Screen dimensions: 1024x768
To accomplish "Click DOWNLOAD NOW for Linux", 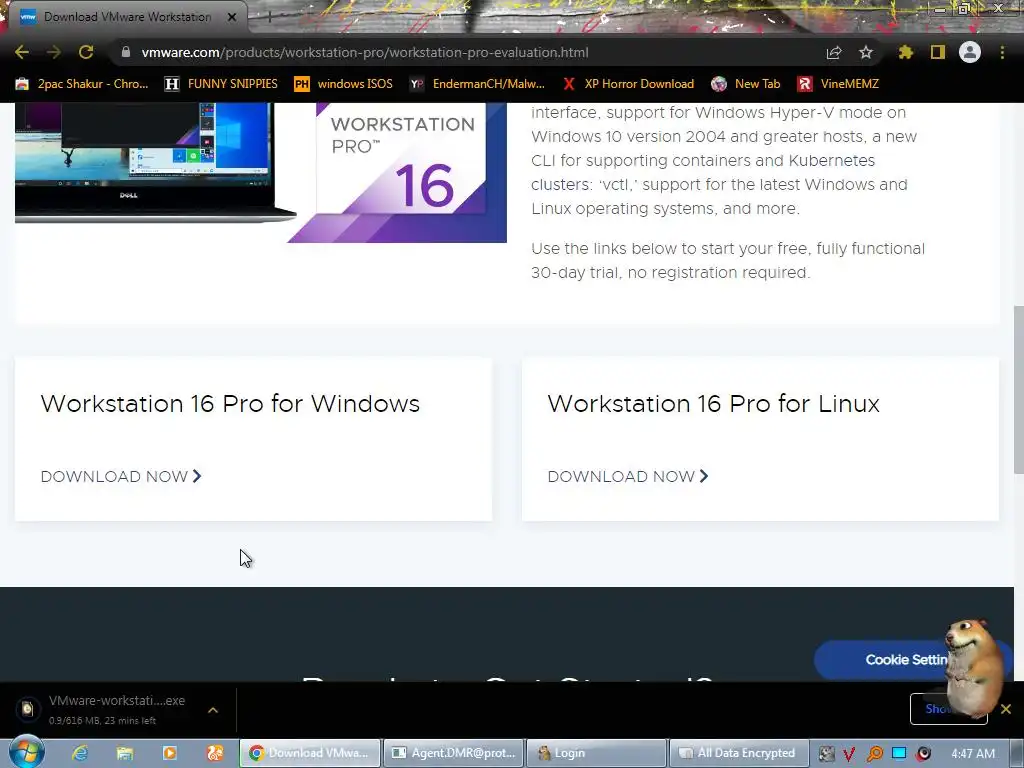I will [628, 476].
